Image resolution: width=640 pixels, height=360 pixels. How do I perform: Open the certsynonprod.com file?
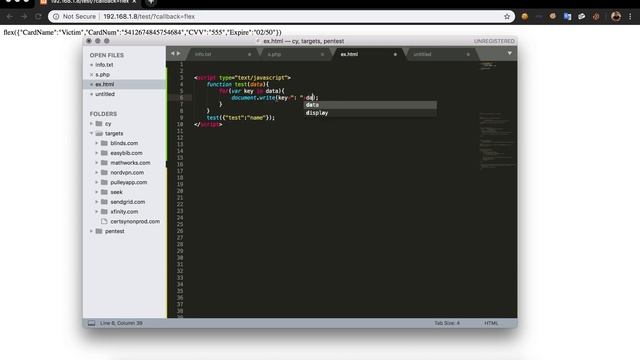(x=135, y=221)
